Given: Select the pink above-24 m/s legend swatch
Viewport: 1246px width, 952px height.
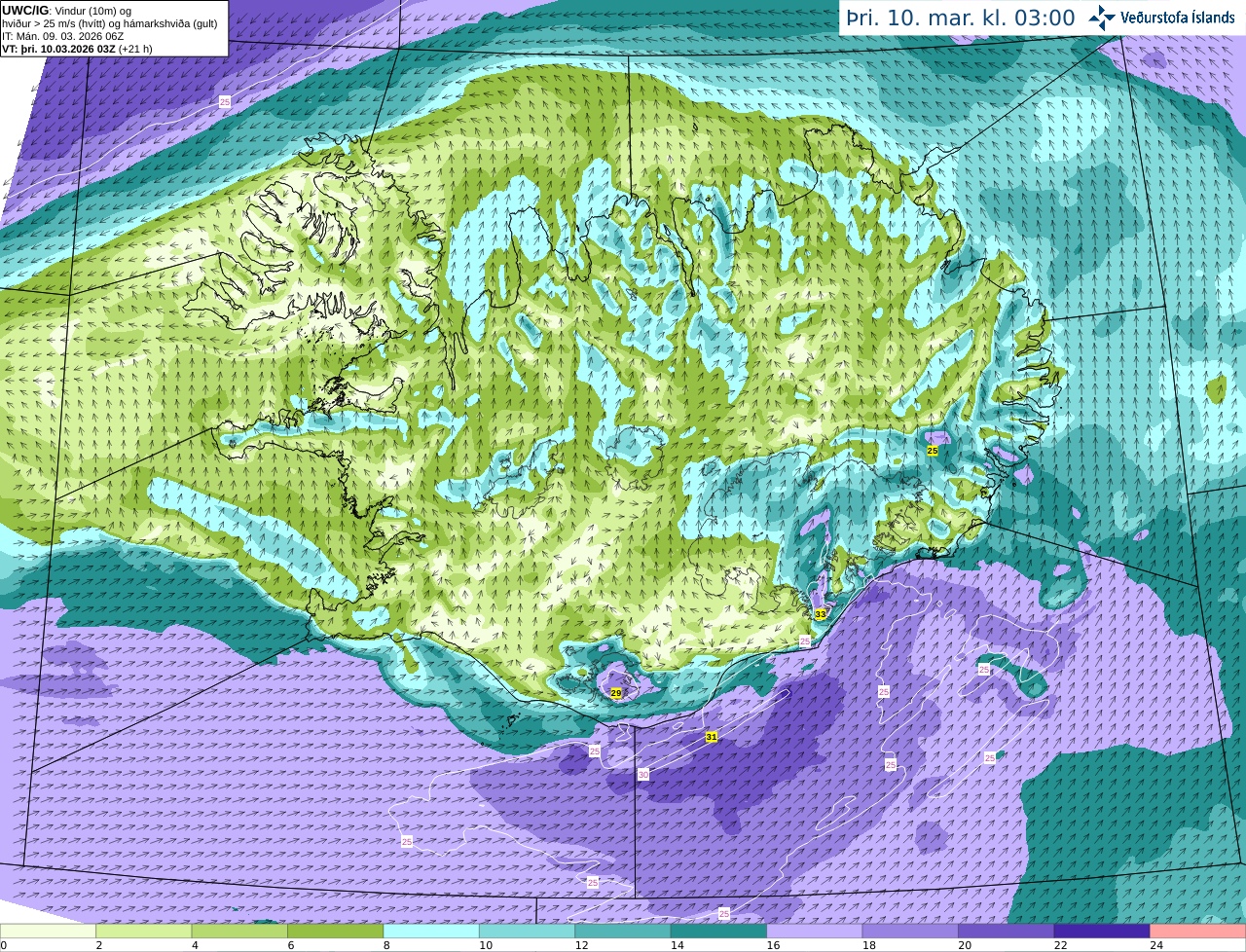Looking at the screenshot, I should coord(1198,931).
